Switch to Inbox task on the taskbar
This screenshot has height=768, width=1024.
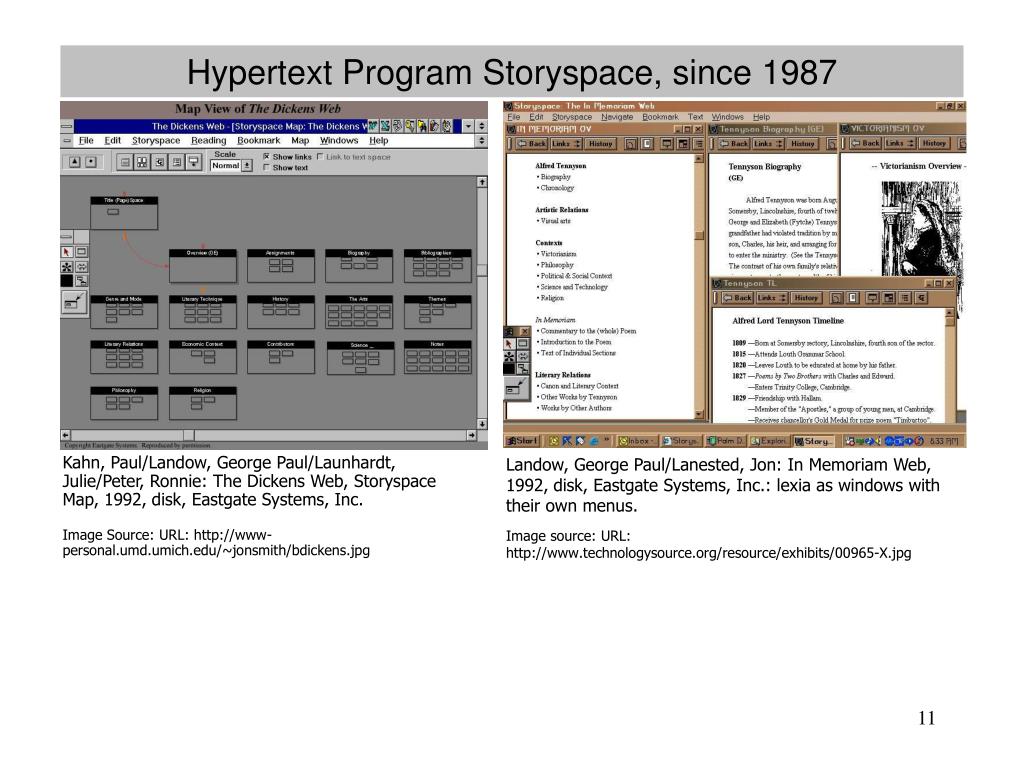(x=637, y=441)
